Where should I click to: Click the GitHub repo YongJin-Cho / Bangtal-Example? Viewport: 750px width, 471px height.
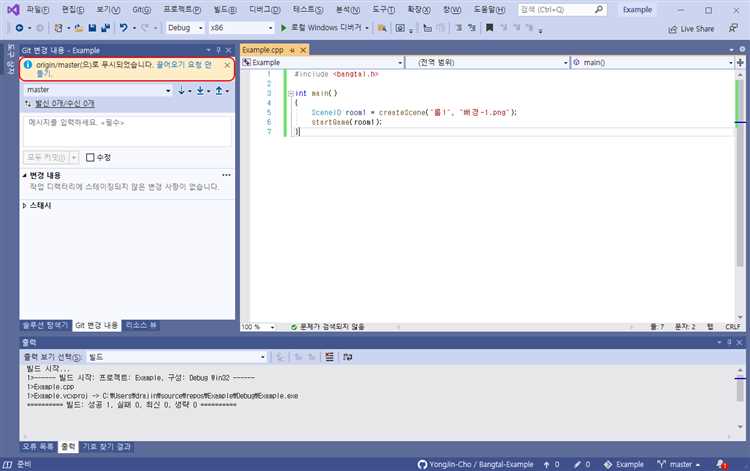click(475, 464)
